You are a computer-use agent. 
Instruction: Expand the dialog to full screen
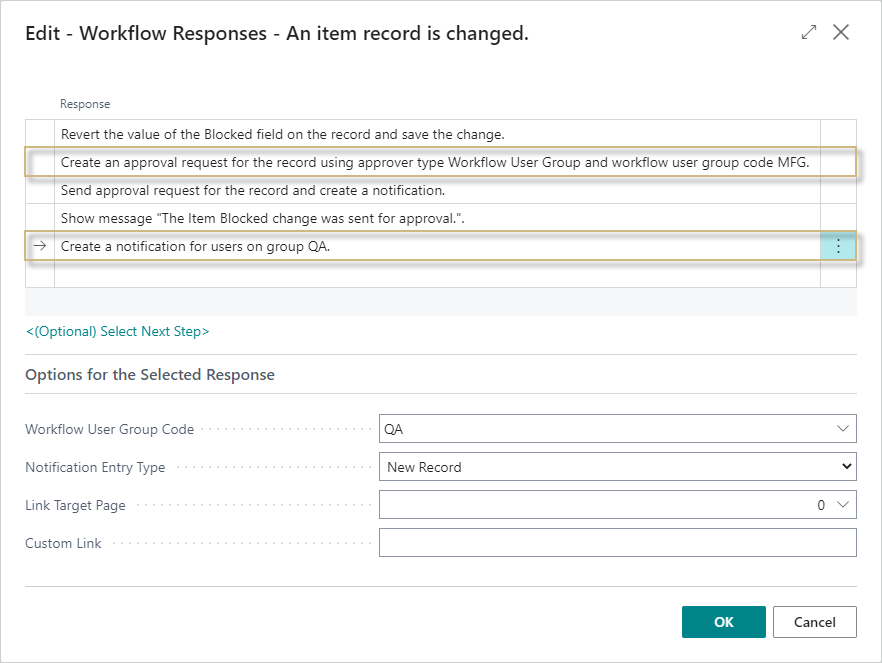pyautogui.click(x=809, y=32)
